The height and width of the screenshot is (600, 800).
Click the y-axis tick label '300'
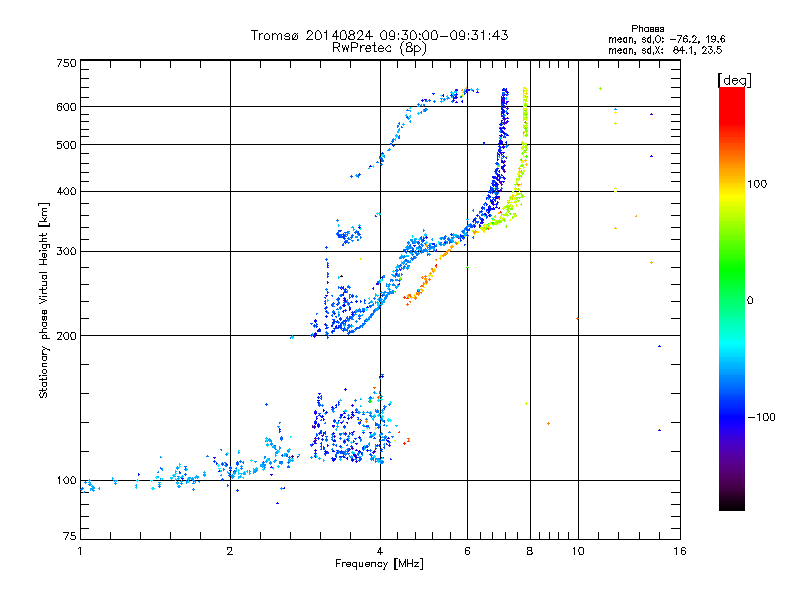tap(66, 252)
